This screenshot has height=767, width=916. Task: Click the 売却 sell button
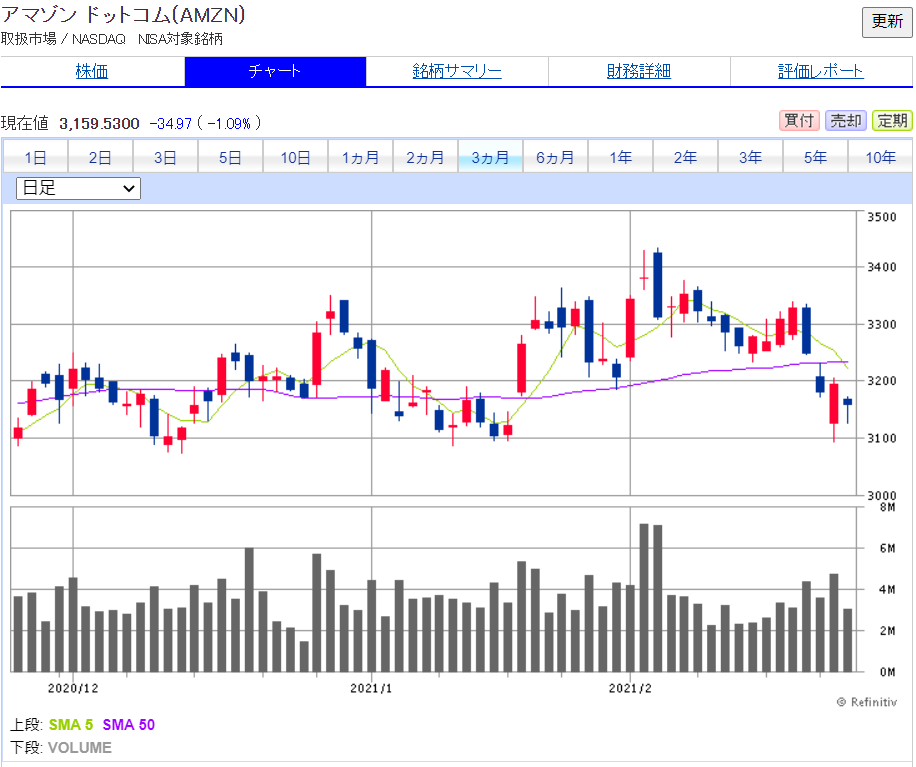[845, 121]
